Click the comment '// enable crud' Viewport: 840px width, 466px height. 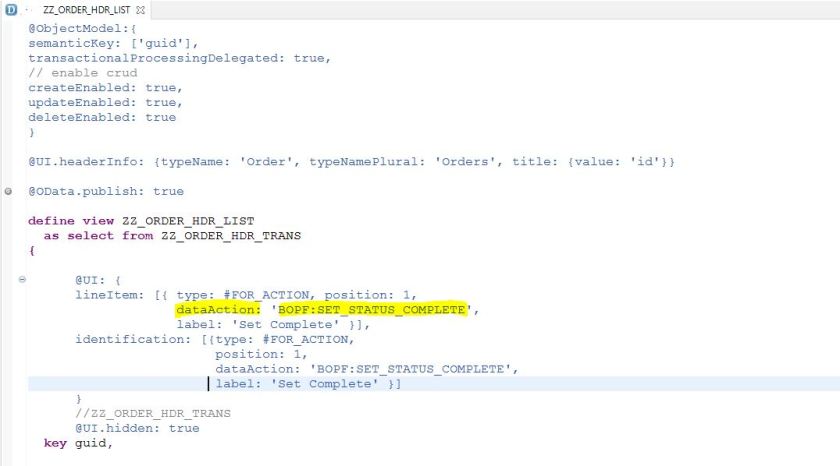click(82, 73)
